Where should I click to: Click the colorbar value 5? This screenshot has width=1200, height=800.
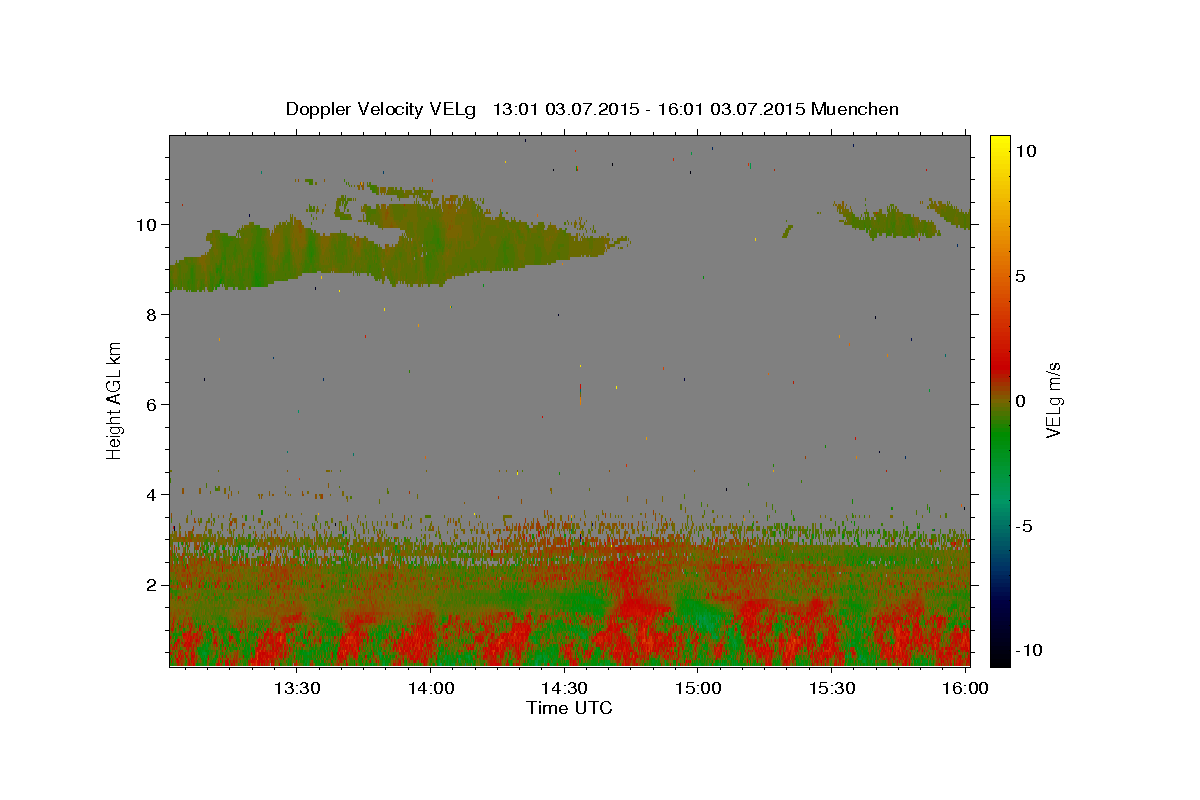click(1019, 276)
